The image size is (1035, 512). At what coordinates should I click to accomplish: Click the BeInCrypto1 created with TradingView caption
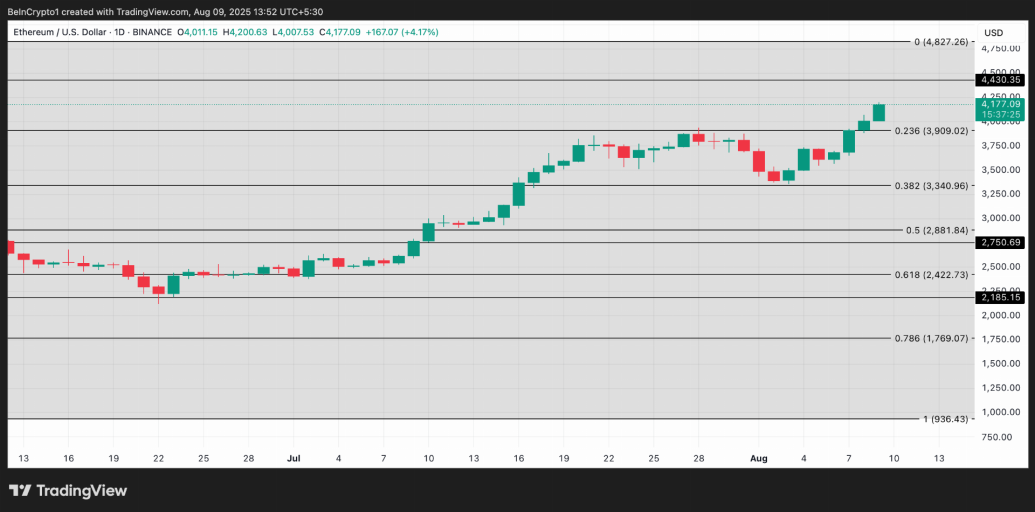click(x=166, y=12)
